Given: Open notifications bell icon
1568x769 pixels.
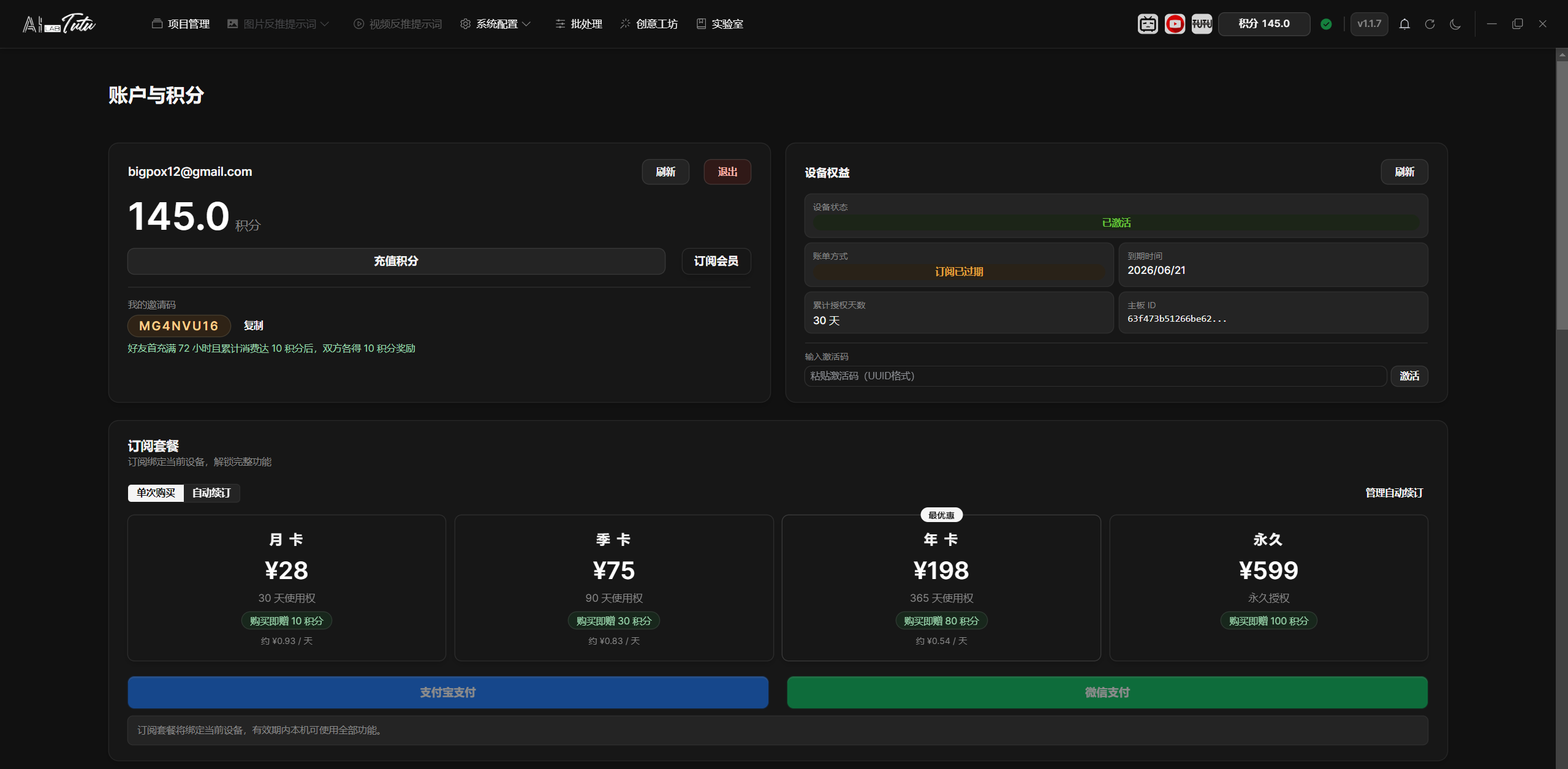Looking at the screenshot, I should [1404, 24].
